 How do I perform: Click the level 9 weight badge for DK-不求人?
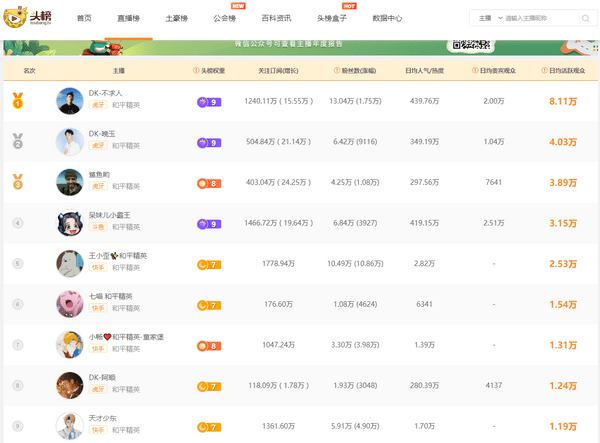click(x=209, y=102)
